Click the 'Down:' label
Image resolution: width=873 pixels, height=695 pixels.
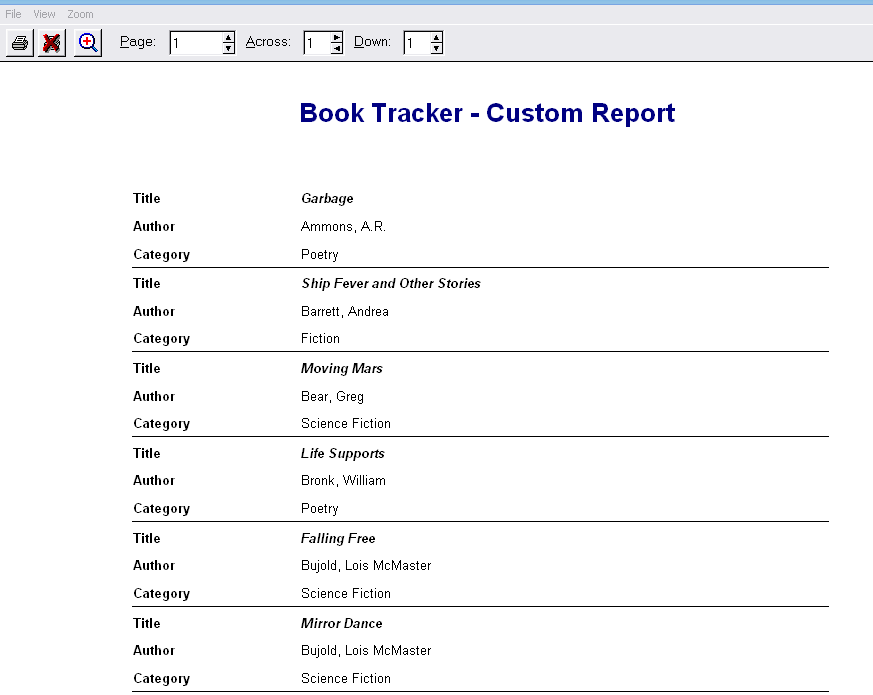(372, 42)
